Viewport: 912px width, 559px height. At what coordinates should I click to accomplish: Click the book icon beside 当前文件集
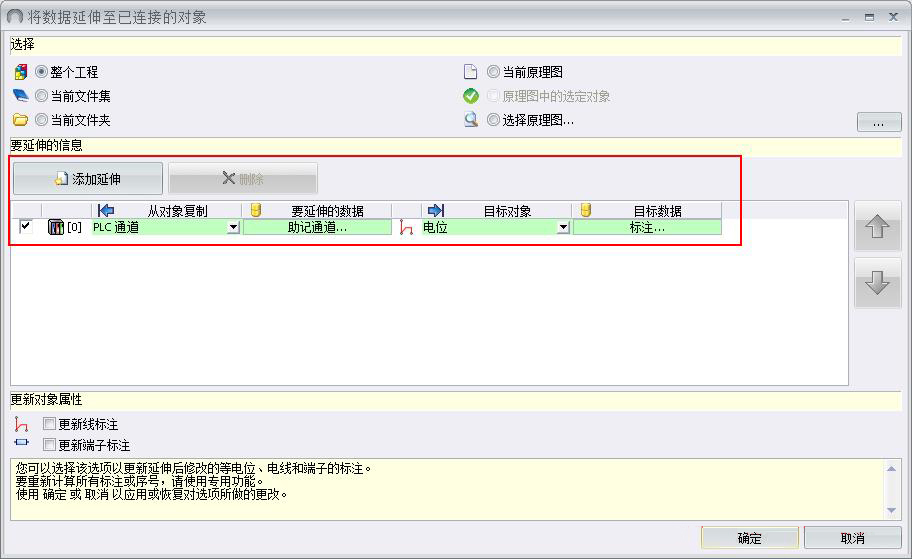click(x=20, y=96)
